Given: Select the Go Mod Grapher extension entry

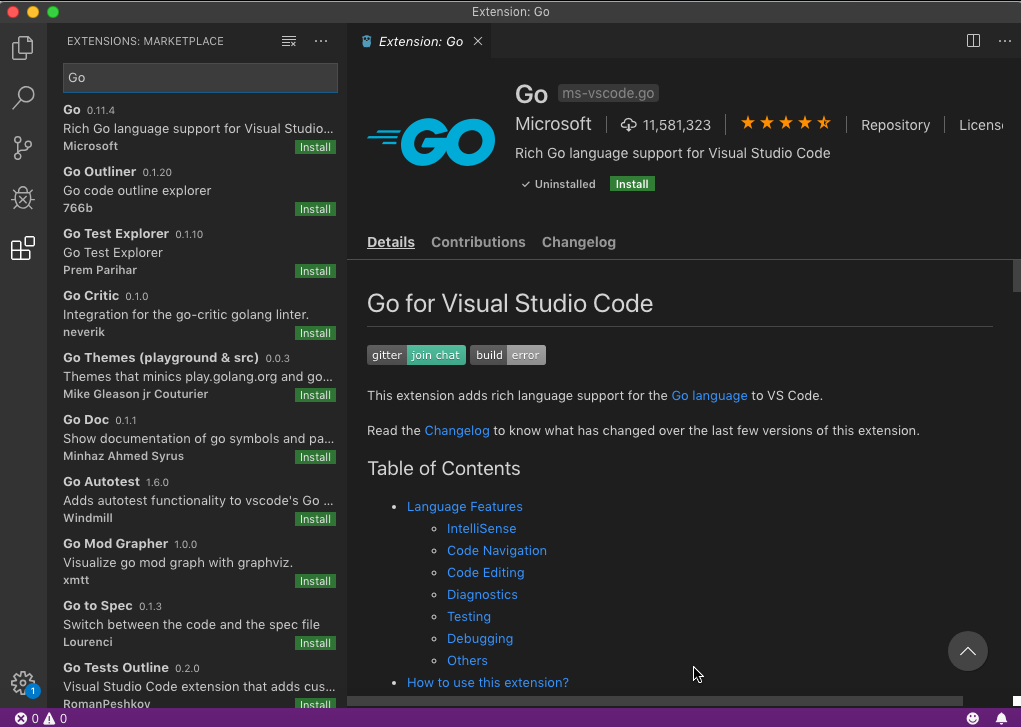Looking at the screenshot, I should click(199, 562).
